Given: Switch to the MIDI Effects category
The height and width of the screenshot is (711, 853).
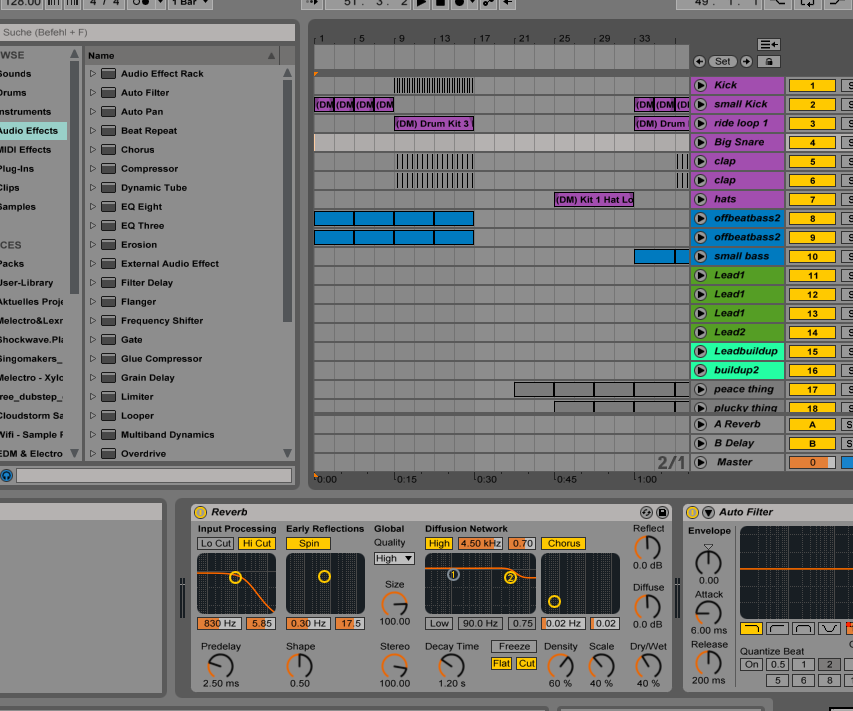Looking at the screenshot, I should click(30, 148).
